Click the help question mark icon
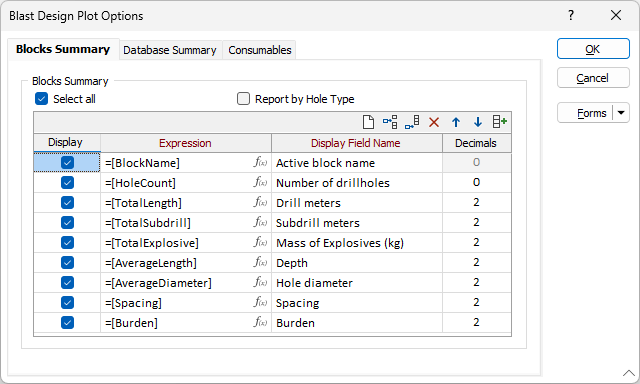The width and height of the screenshot is (640, 384). tap(571, 16)
